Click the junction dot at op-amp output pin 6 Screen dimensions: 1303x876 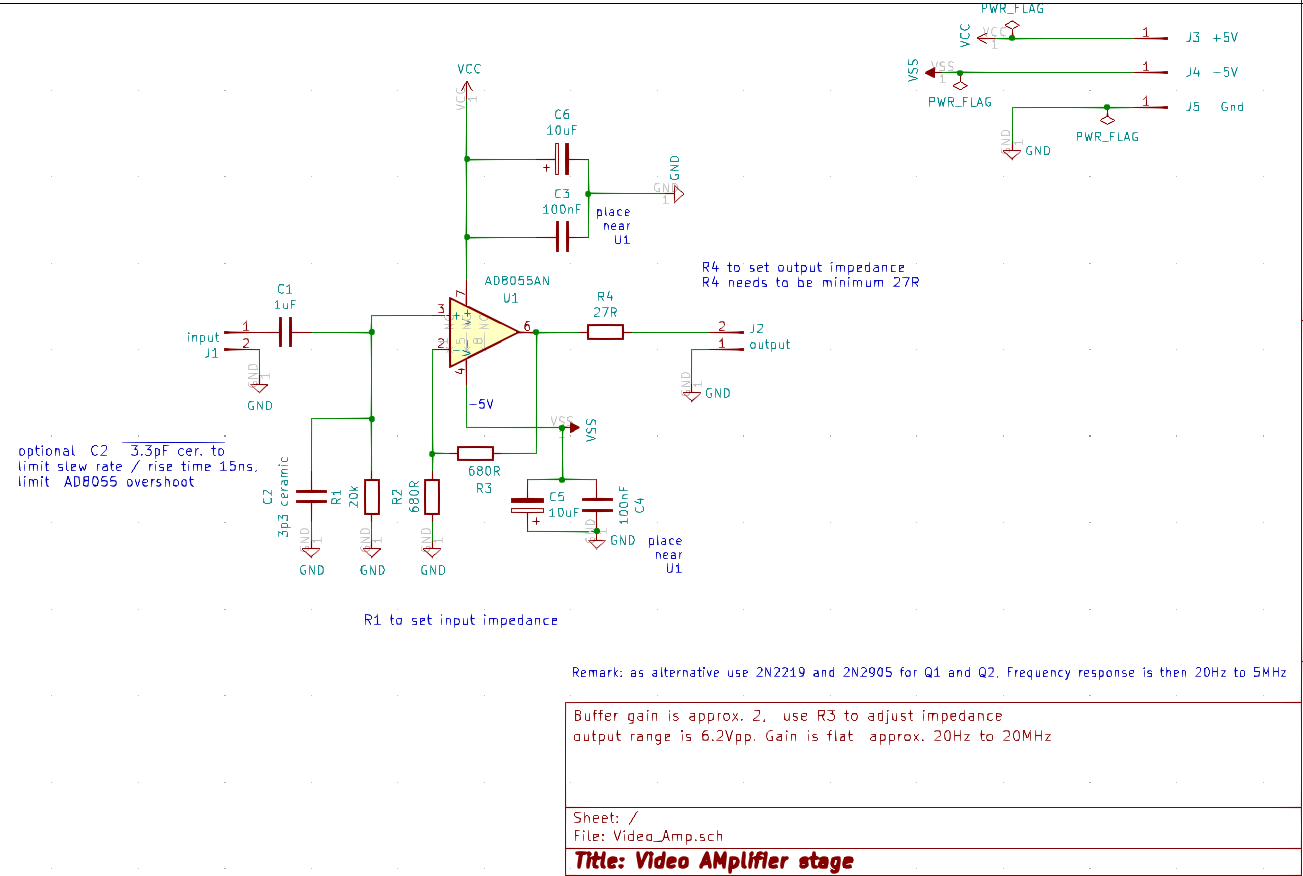click(x=537, y=331)
